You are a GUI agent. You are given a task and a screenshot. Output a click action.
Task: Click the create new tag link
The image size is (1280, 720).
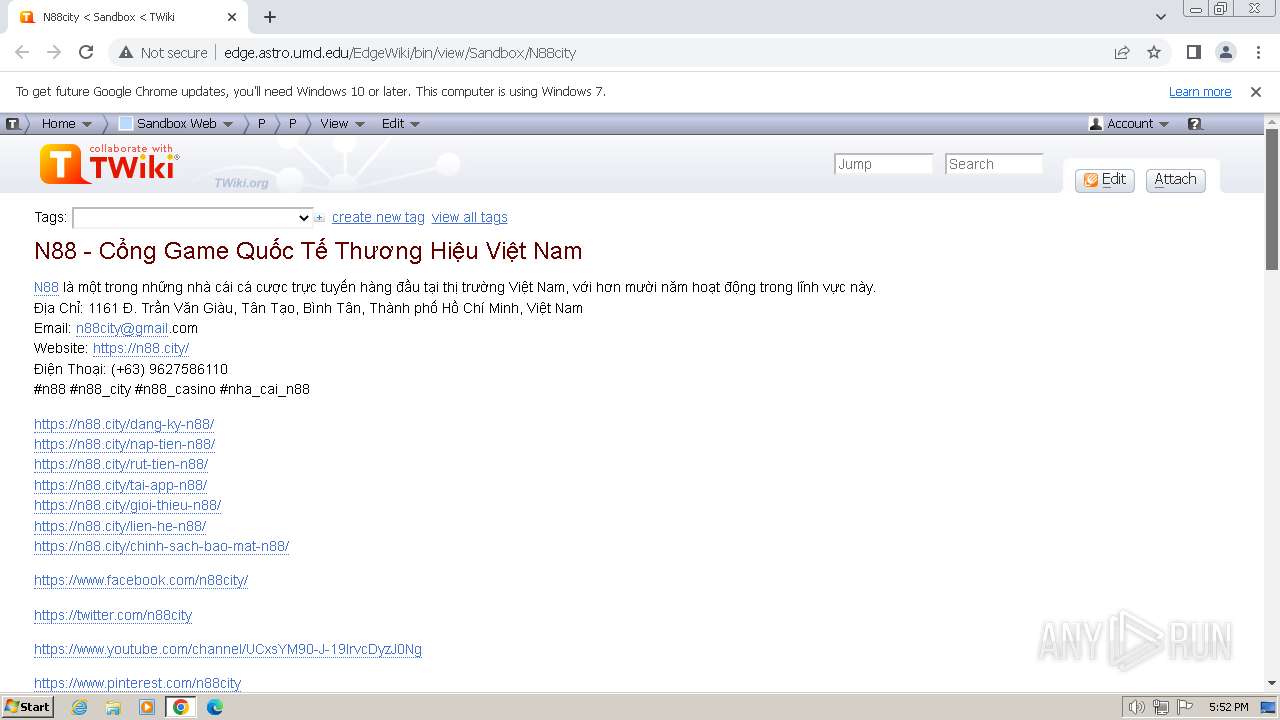tap(378, 218)
